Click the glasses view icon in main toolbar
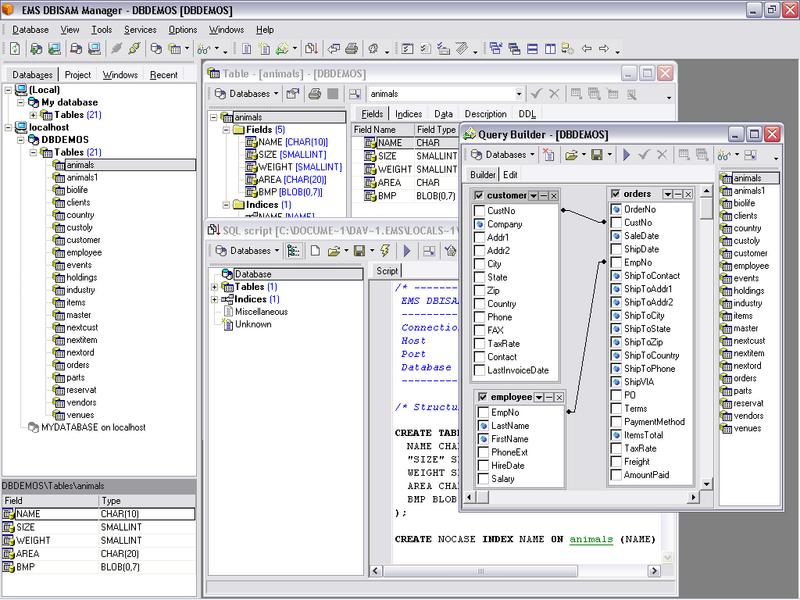The height and width of the screenshot is (600, 800). (204, 49)
